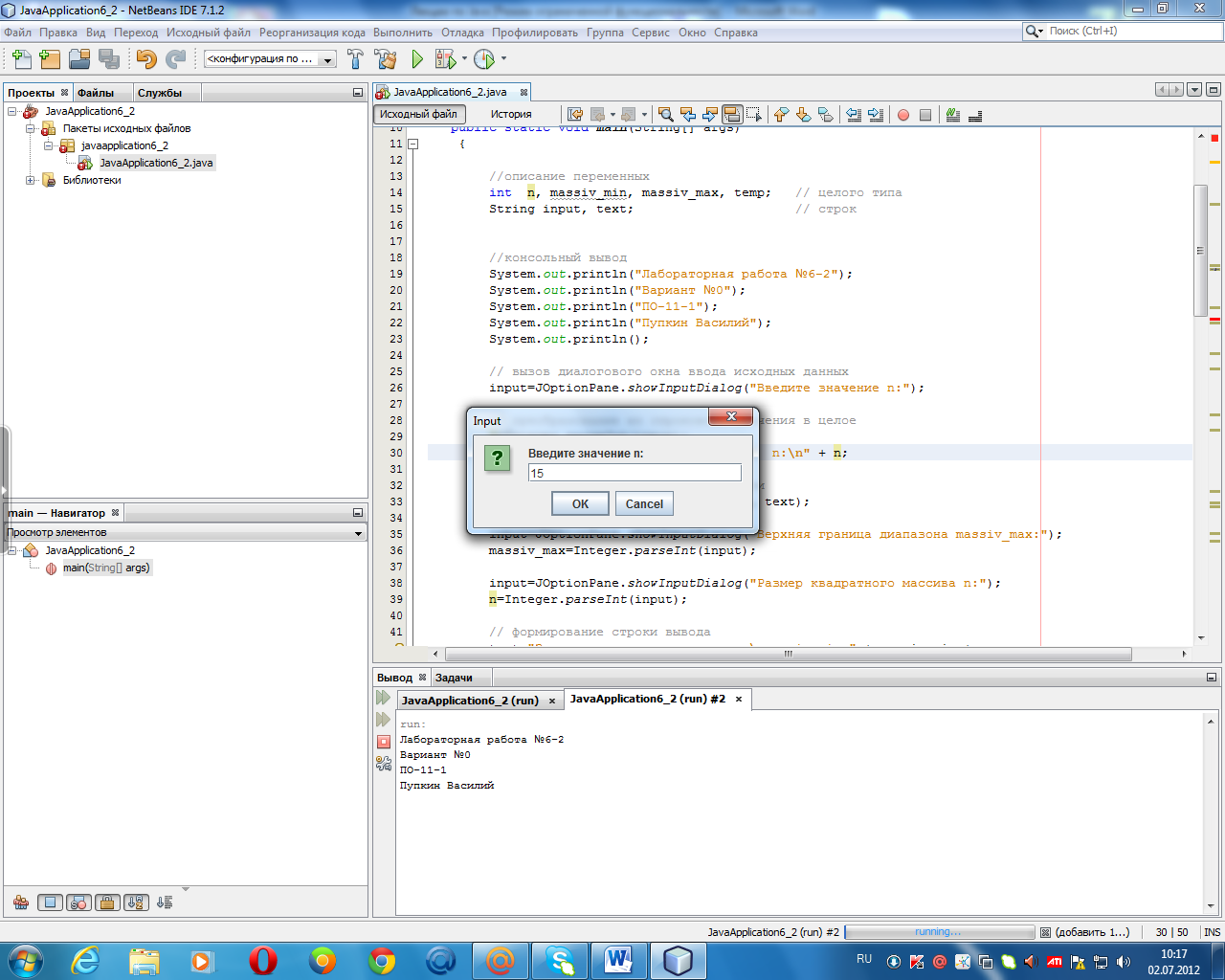
Task: Collapse the JavaApplication6_2 project tree node
Action: pyautogui.click(x=12, y=111)
